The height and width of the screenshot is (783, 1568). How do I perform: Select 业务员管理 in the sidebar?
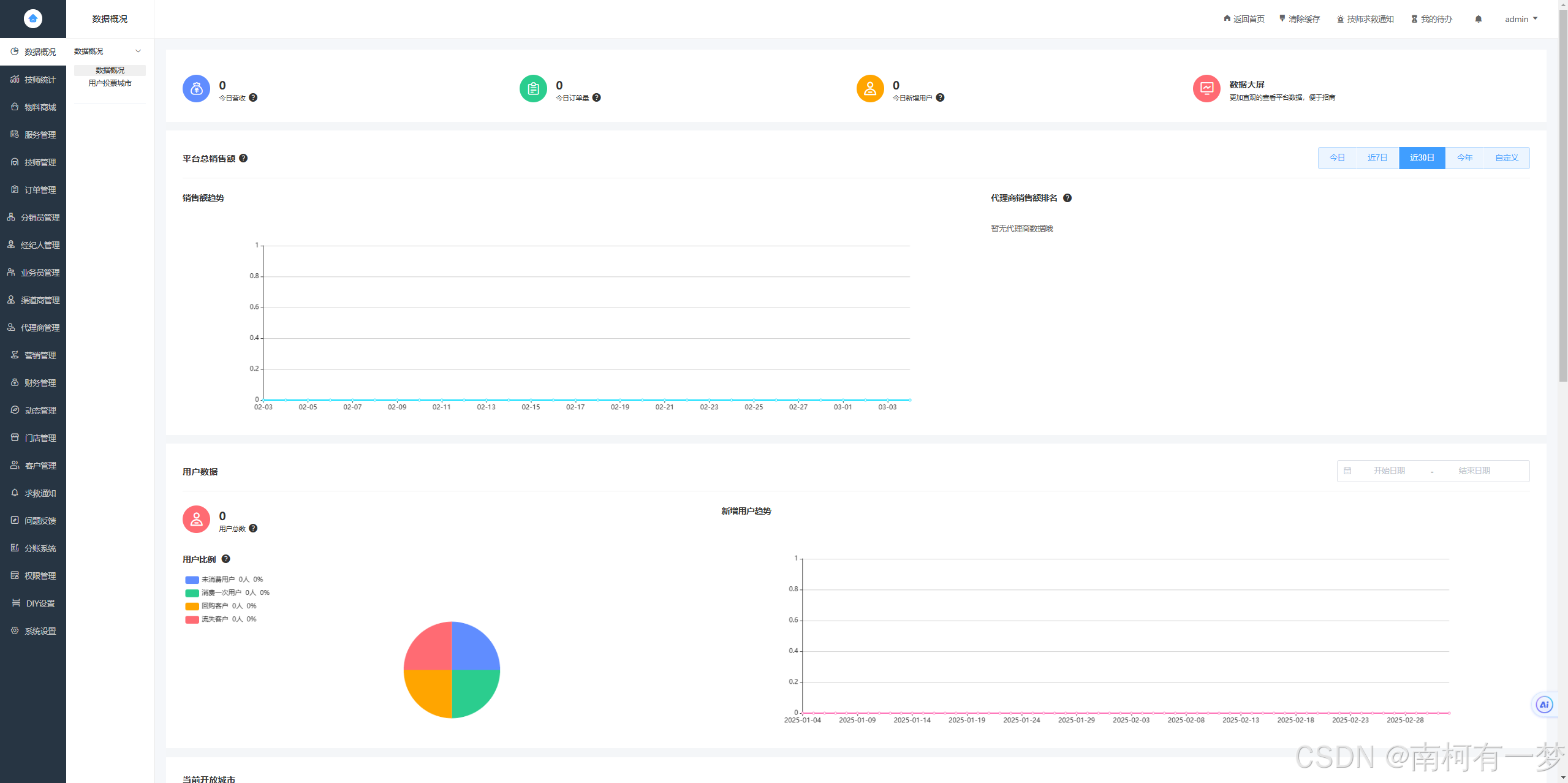(x=33, y=273)
